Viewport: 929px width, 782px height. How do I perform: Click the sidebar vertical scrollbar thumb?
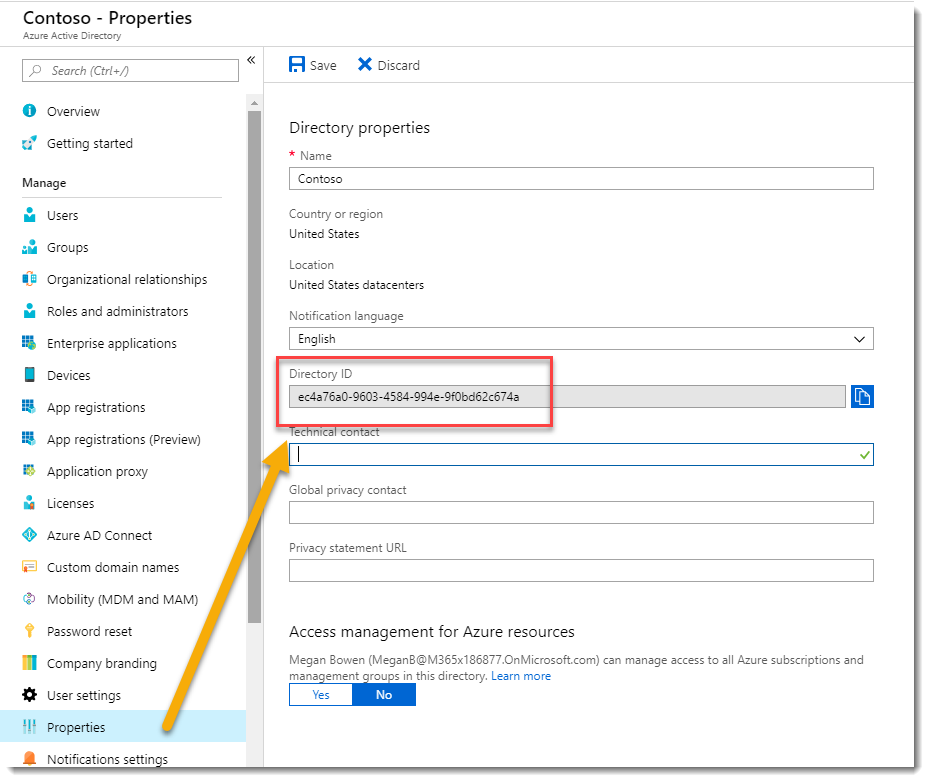tap(254, 367)
